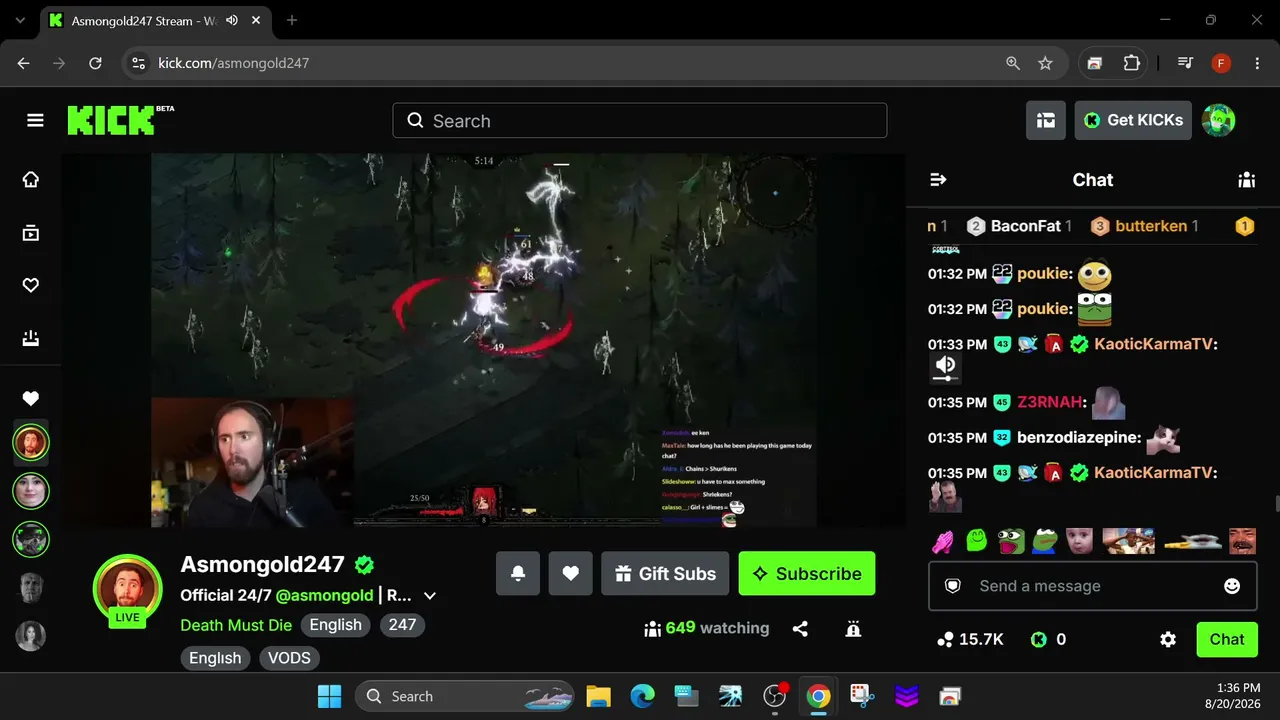Focus the Send a message field
The width and height of the screenshot is (1280, 720).
(1093, 586)
